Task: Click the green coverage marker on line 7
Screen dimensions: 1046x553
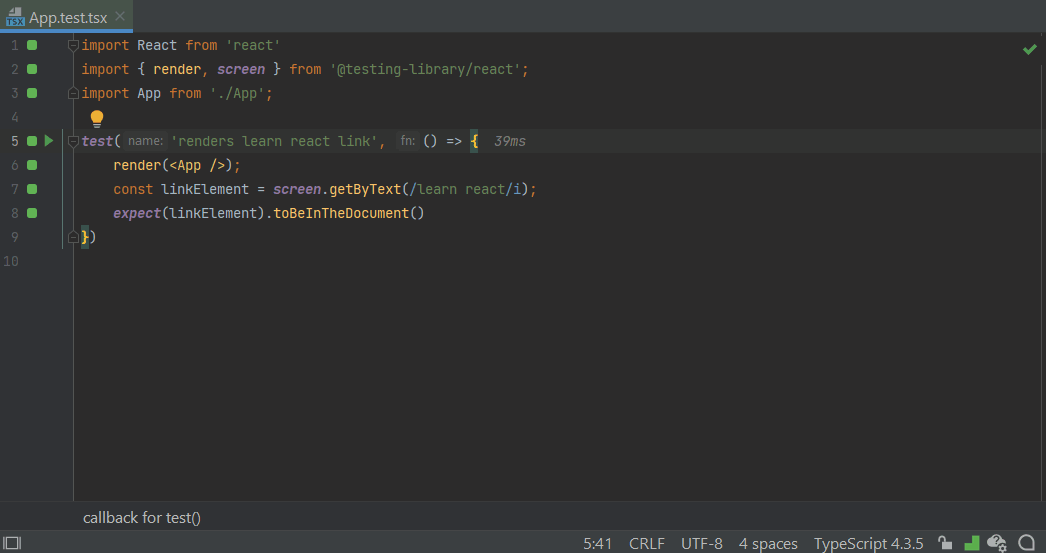Action: (x=32, y=189)
